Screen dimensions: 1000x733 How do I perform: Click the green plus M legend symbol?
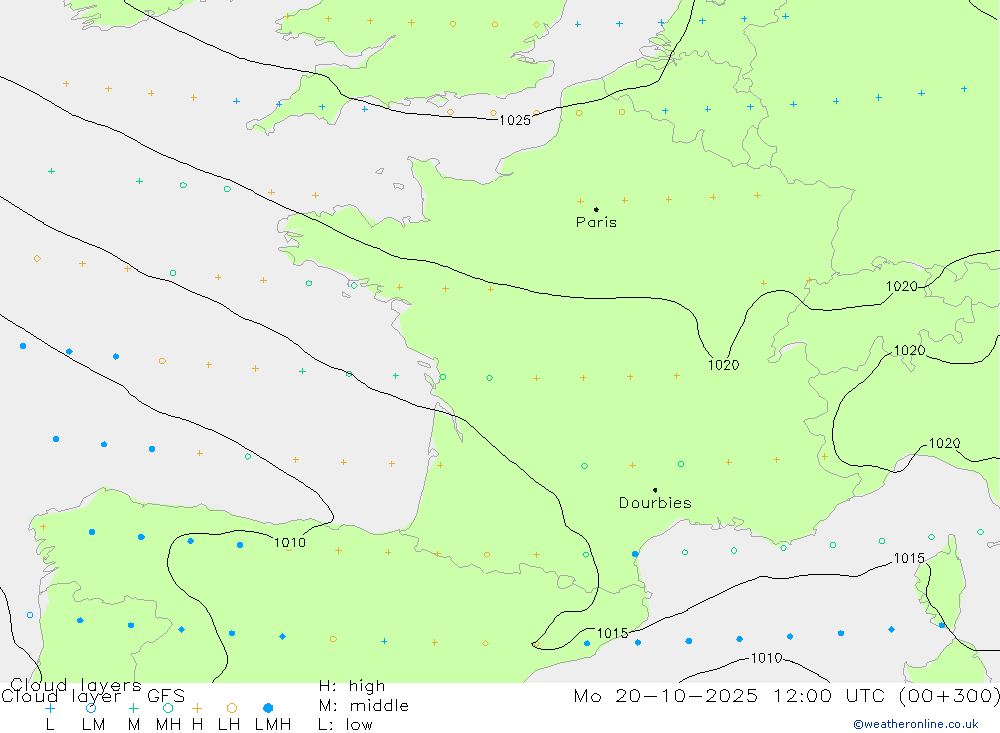click(x=133, y=708)
